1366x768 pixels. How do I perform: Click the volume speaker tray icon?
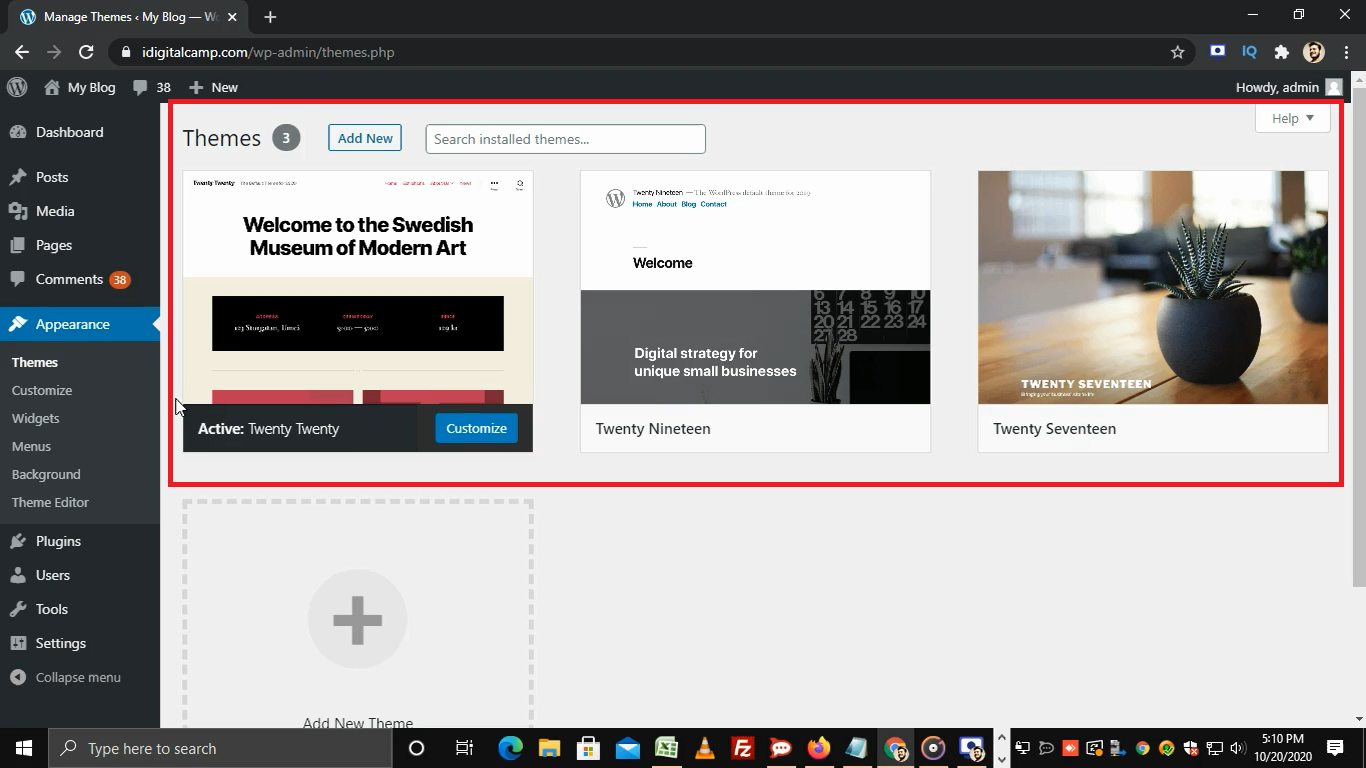click(x=1238, y=748)
